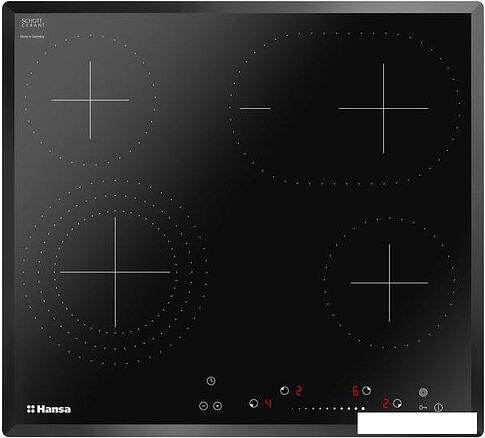Select the top-left zone selector icon
Screen dimensions: 485x438
[x=284, y=391]
